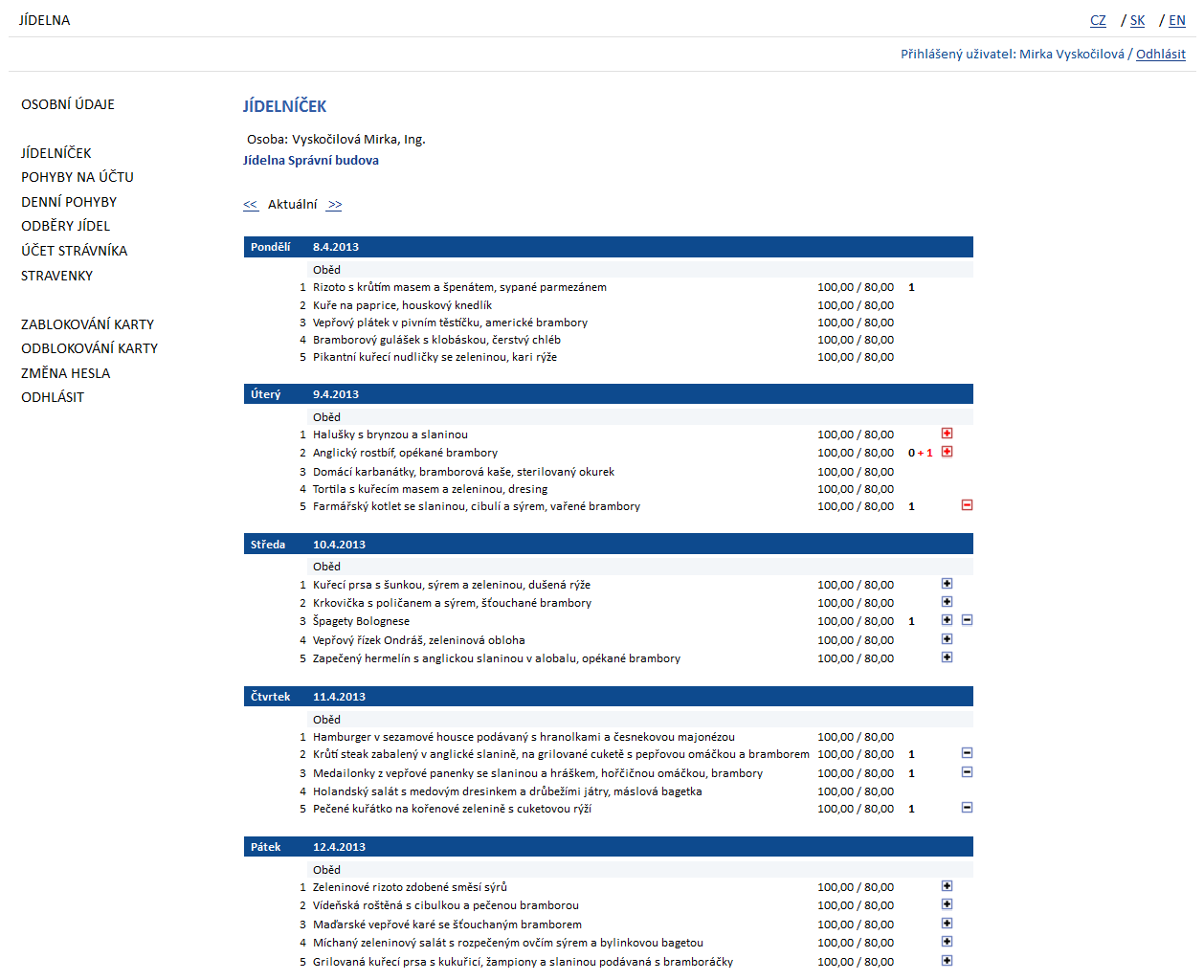Order Grilovaná kuřecí prsa with plus icon

[x=947, y=961]
